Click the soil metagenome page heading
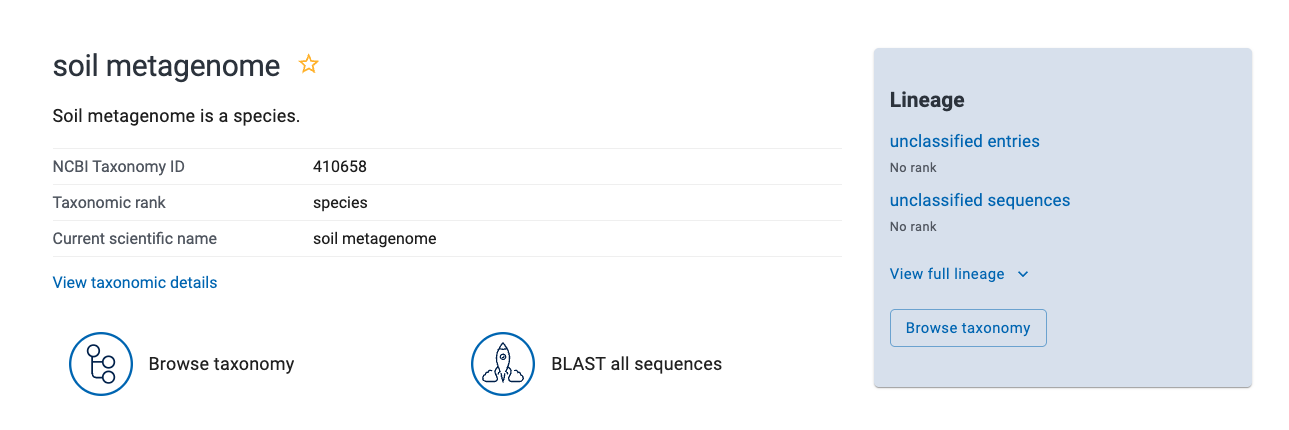Viewport: 1289px width, 430px height. [x=166, y=66]
